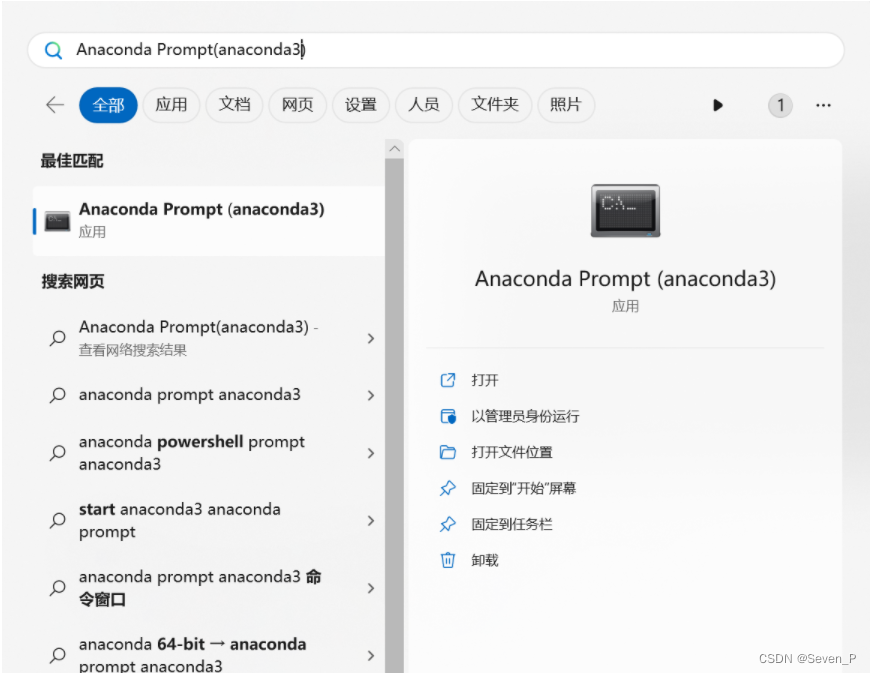Viewport: 871px width, 674px height.
Task: Expand chevron for 'start anaconda3 anaconda prompt'
Action: [x=371, y=521]
